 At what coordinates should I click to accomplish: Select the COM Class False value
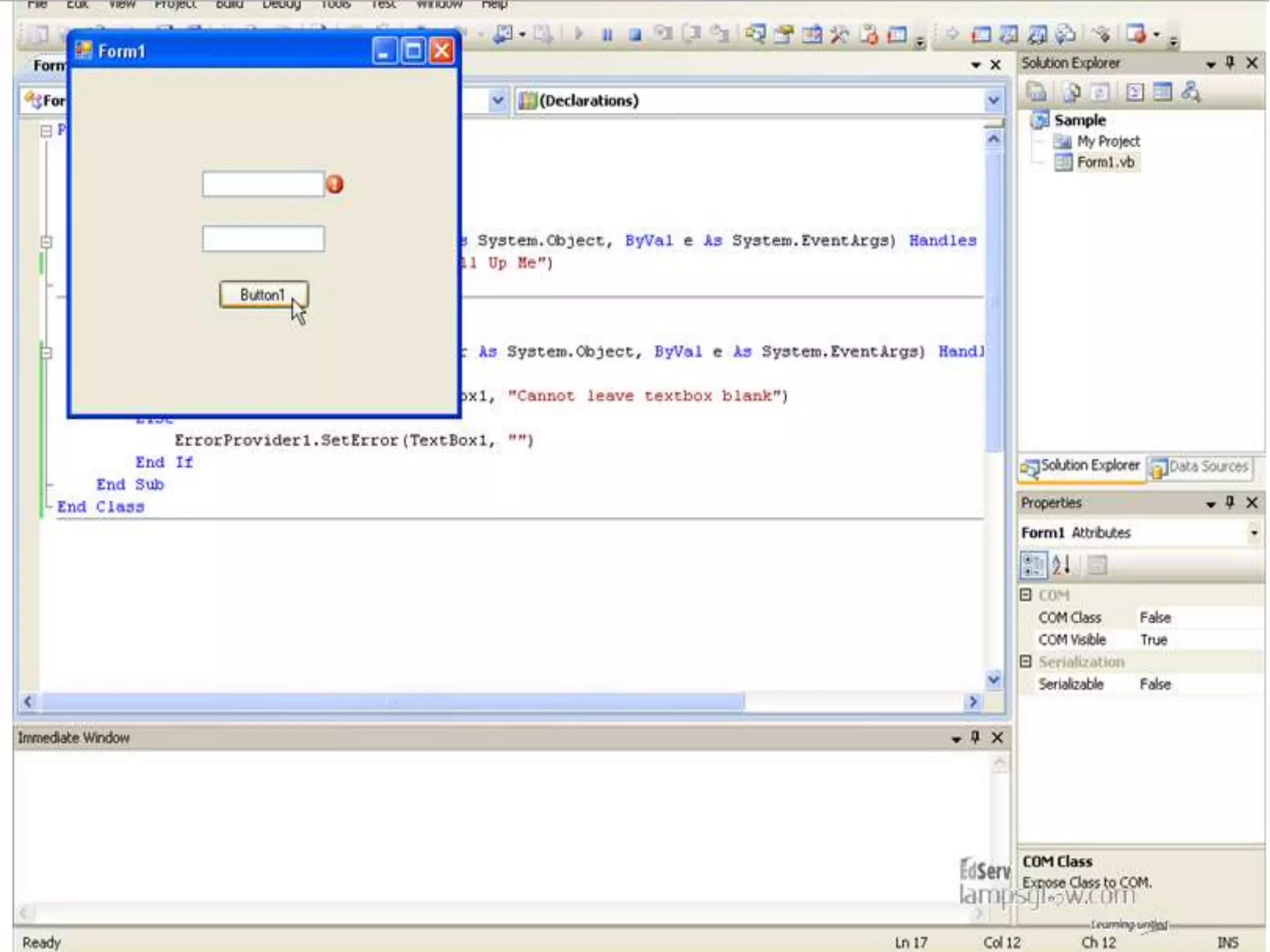pos(1155,617)
